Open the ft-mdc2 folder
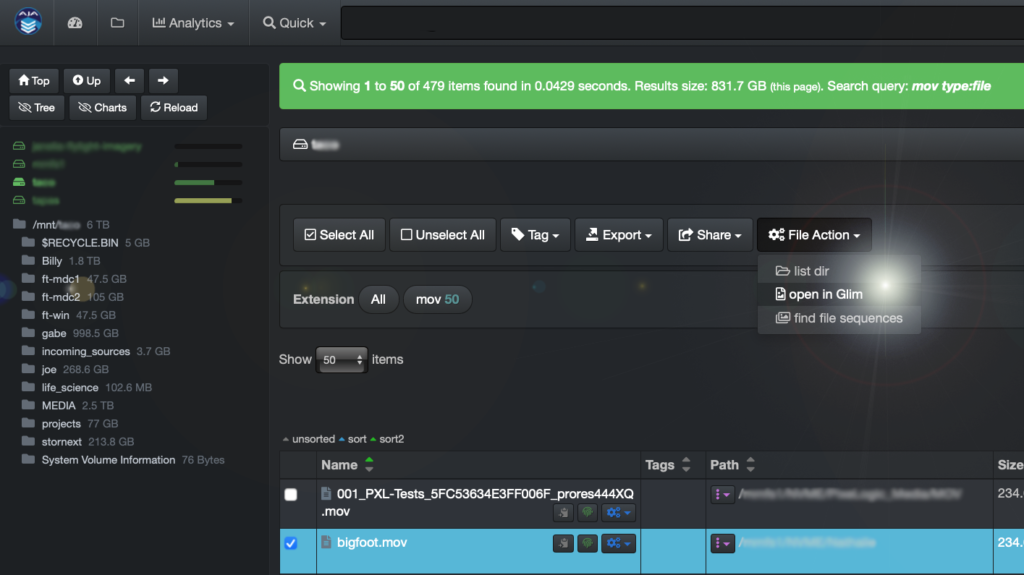 point(61,297)
